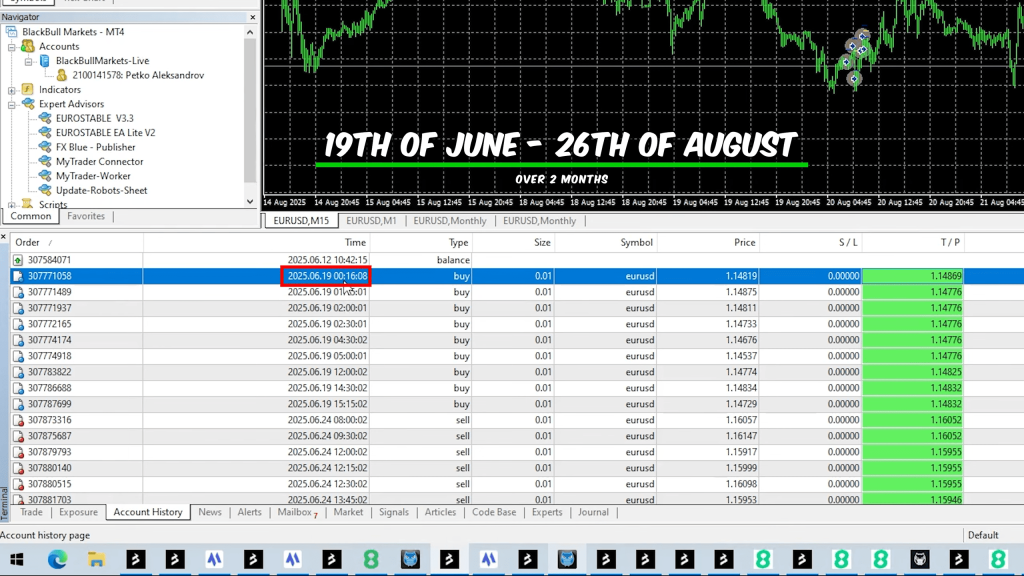This screenshot has width=1024, height=576.
Task: Collapse the Expert Advisors tree node
Action: click(x=12, y=104)
